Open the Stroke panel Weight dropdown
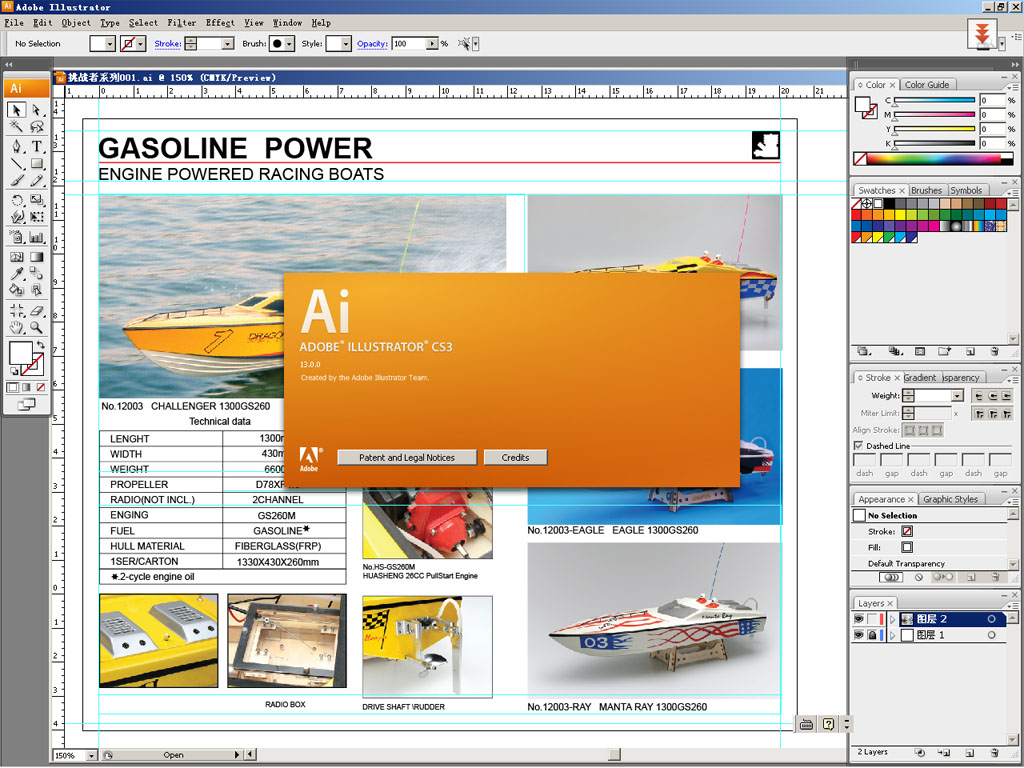This screenshot has height=768, width=1024. (x=957, y=396)
